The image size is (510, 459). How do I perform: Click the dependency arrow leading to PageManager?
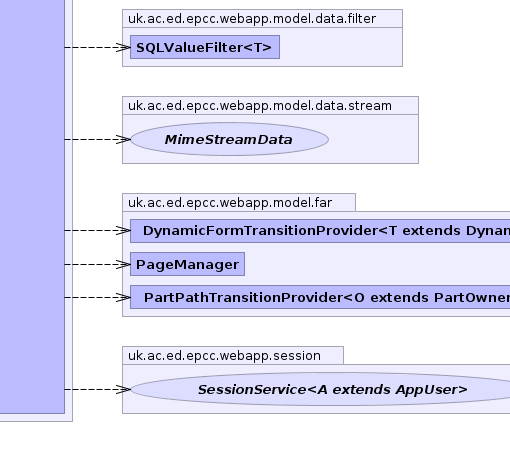coord(97,264)
